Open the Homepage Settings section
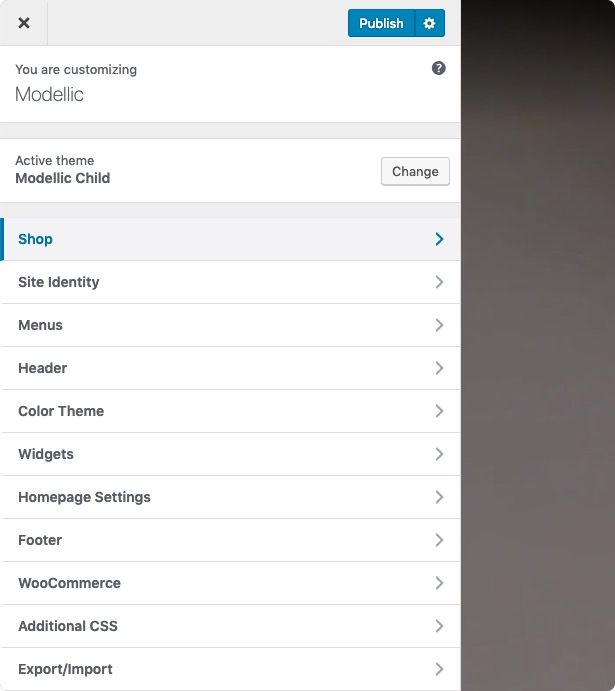The image size is (615, 691). (230, 497)
